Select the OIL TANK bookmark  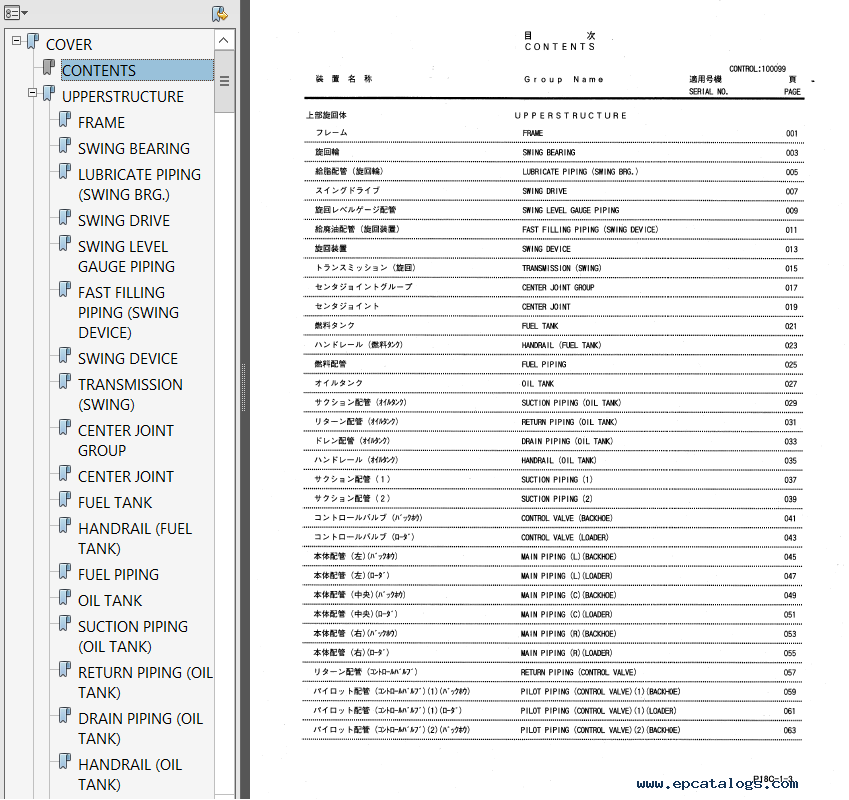coord(110,600)
